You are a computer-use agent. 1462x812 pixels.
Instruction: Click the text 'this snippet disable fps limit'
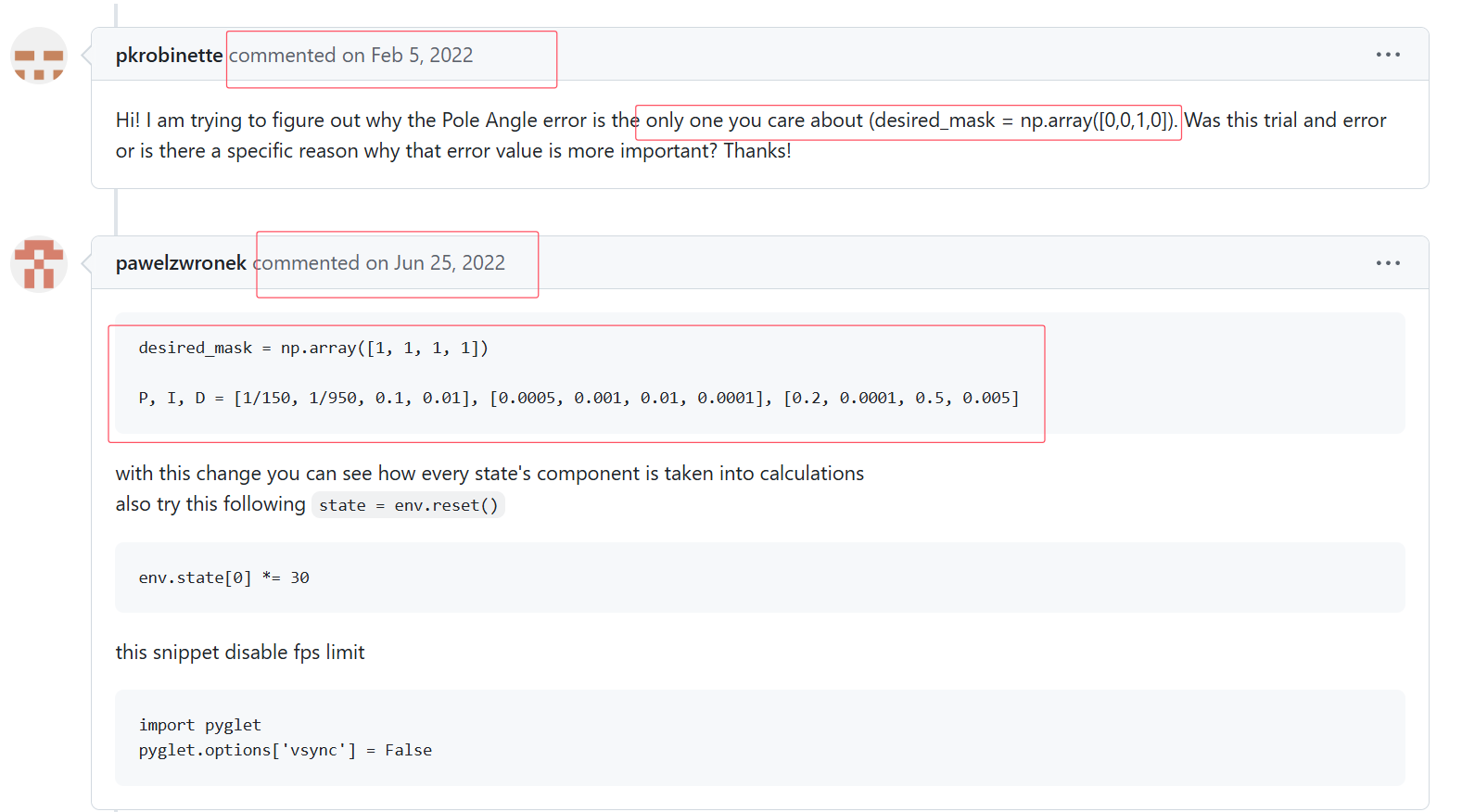tap(240, 653)
